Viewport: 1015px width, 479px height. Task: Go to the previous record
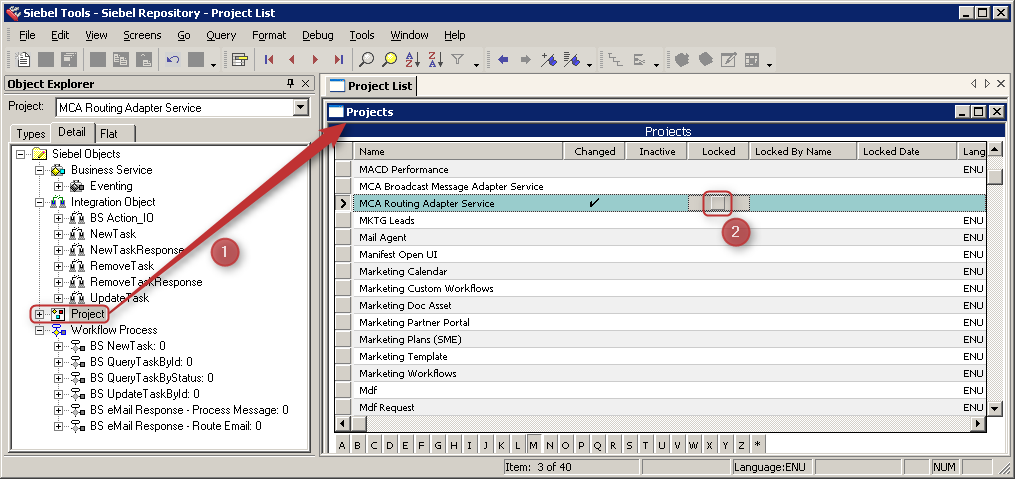tap(292, 60)
